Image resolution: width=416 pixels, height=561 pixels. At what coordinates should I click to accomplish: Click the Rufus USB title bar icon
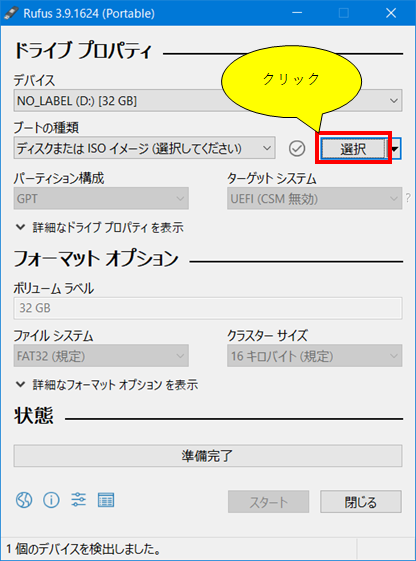11,14
